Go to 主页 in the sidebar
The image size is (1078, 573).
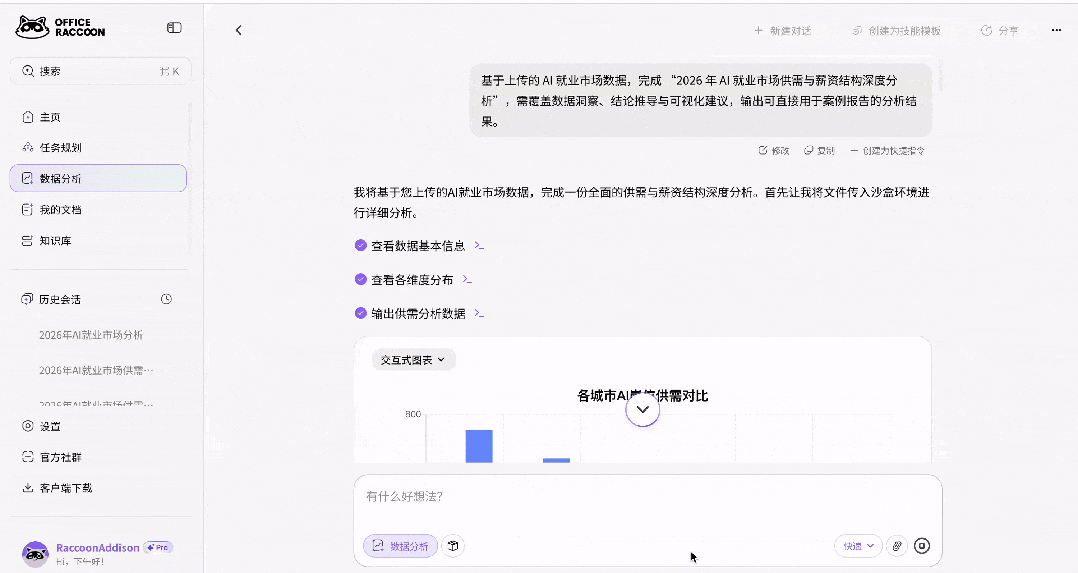(x=98, y=117)
